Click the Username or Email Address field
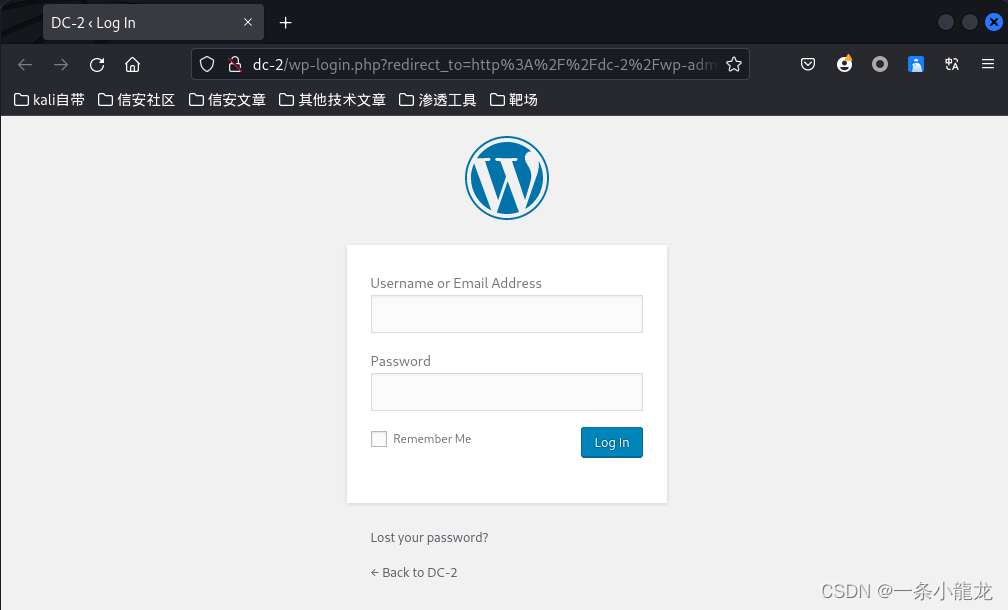This screenshot has width=1008, height=610. coord(507,314)
